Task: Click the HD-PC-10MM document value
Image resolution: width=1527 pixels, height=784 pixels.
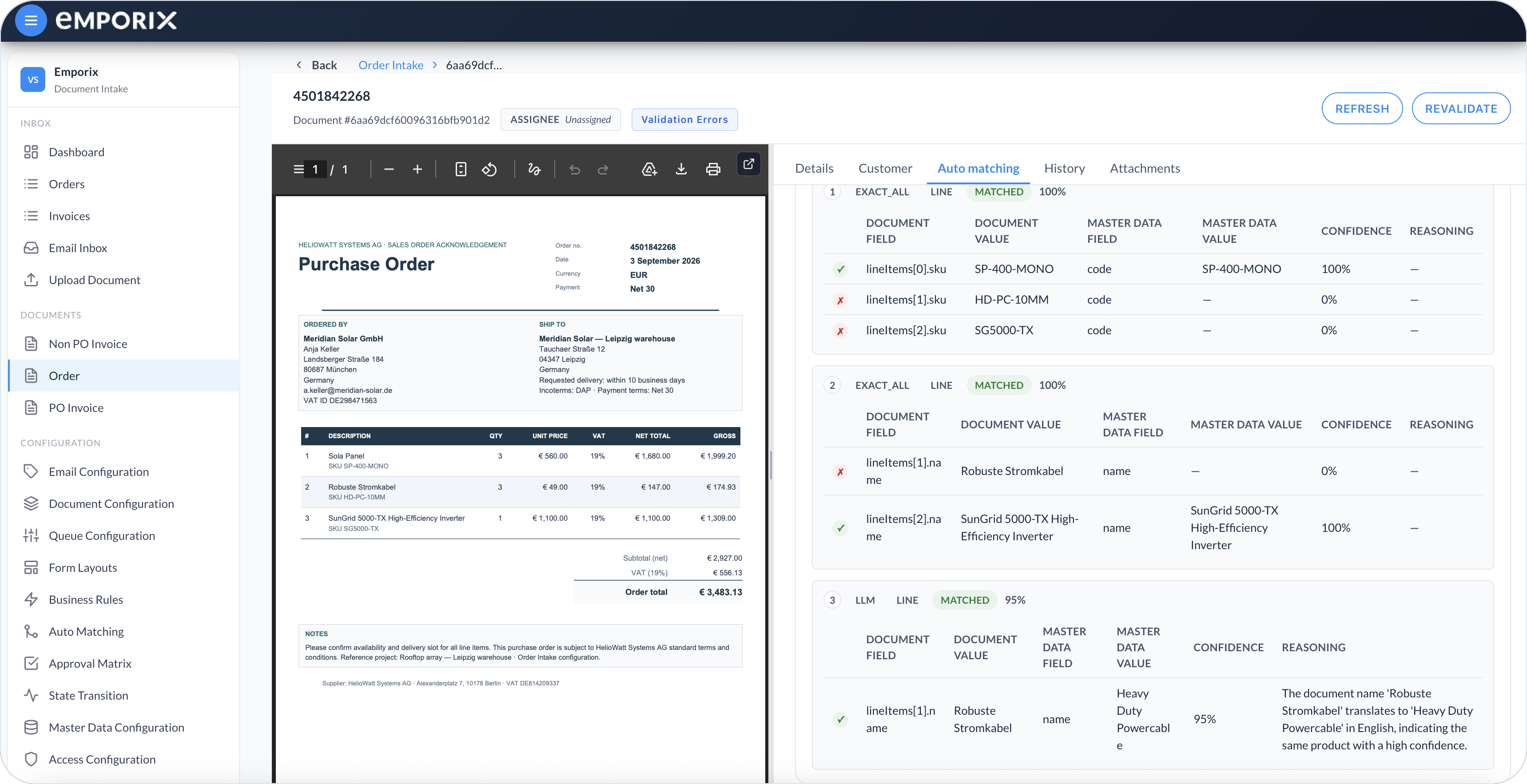Action: pyautogui.click(x=1011, y=300)
